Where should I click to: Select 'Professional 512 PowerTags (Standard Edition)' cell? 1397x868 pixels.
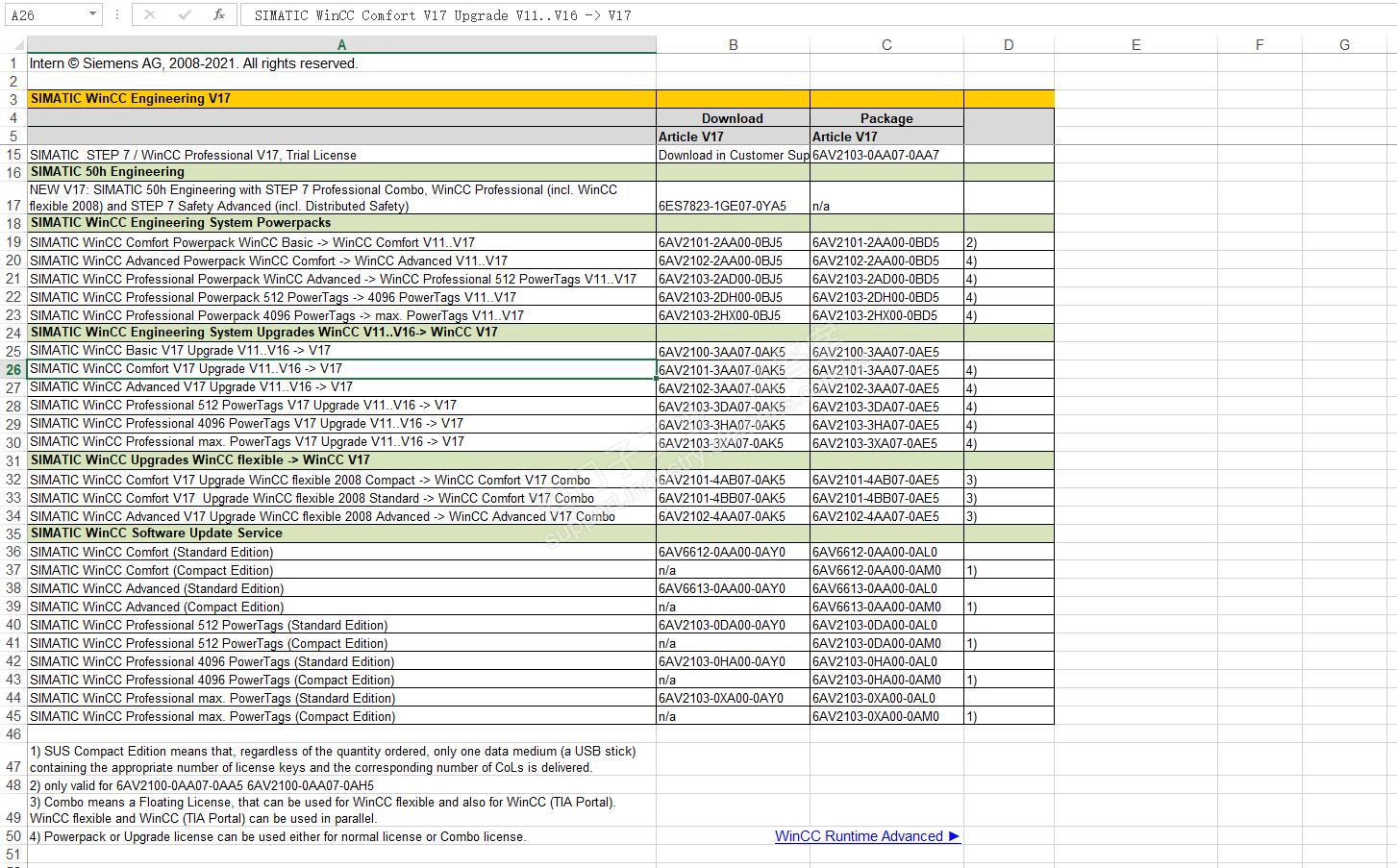coord(341,625)
